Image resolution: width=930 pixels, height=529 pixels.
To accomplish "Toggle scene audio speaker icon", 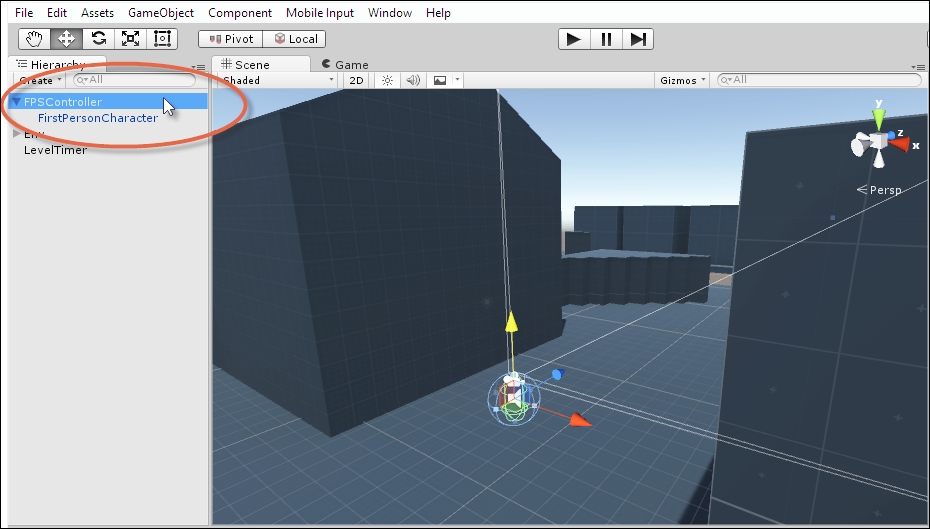I will tap(413, 80).
